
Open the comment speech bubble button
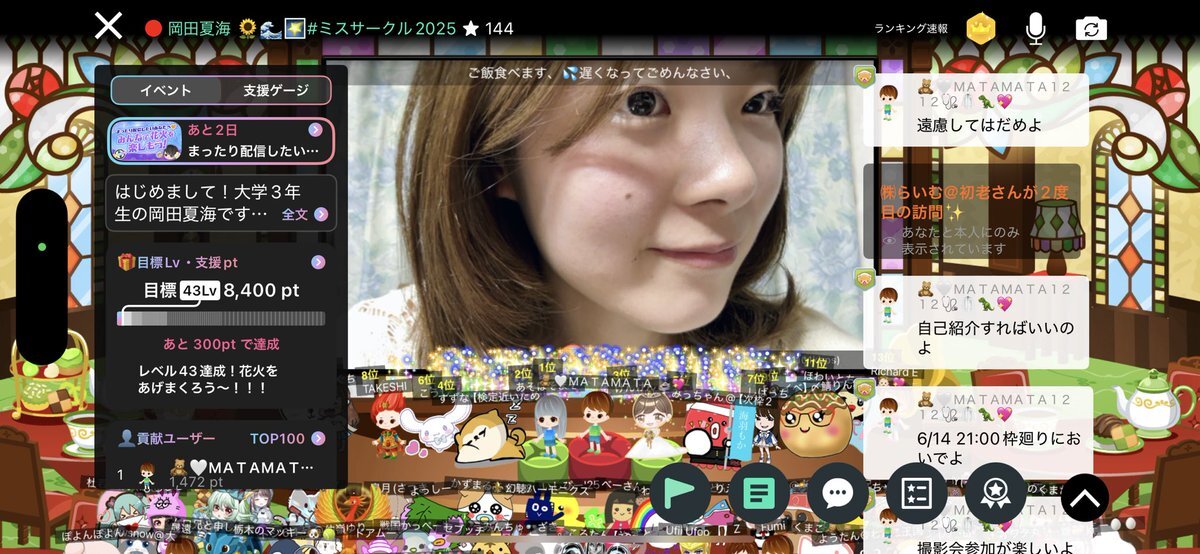click(837, 493)
